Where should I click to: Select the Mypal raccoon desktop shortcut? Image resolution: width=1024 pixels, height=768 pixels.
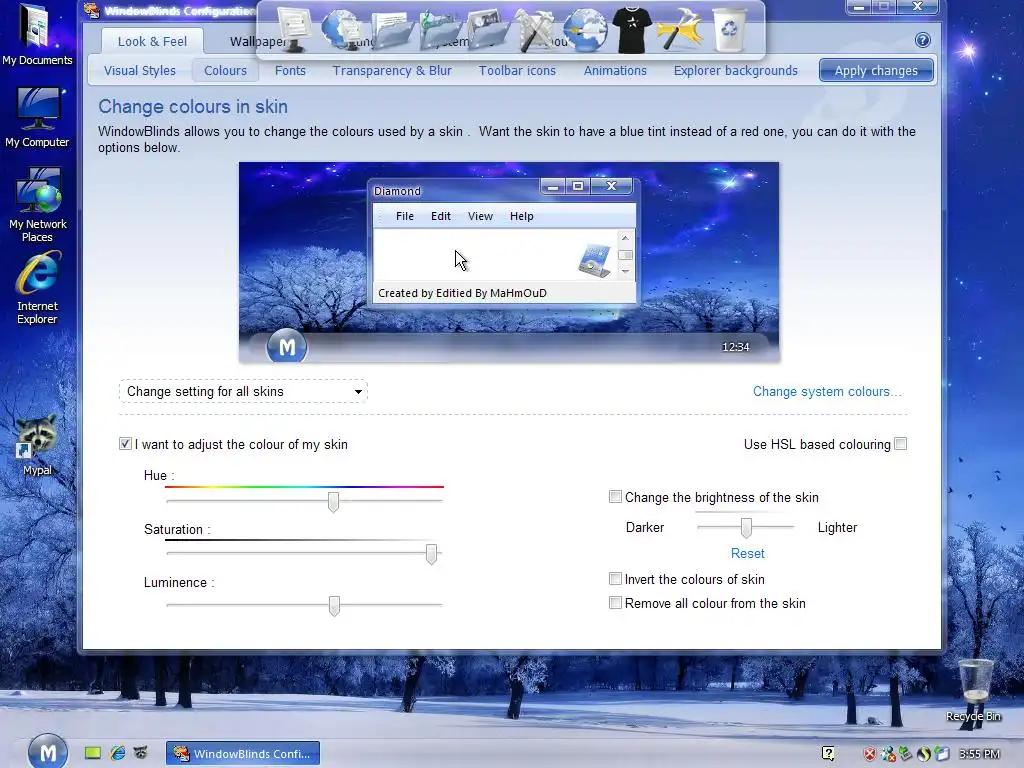point(37,445)
